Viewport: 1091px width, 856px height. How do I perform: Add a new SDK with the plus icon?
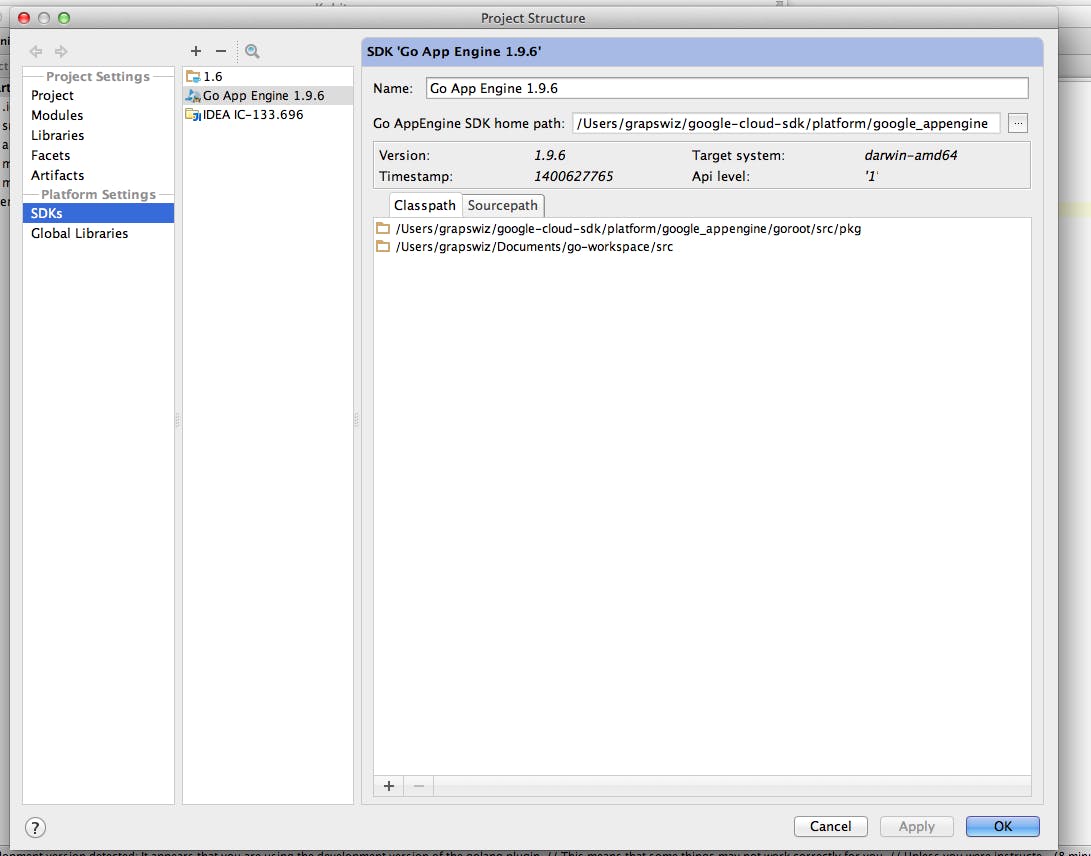tap(196, 51)
